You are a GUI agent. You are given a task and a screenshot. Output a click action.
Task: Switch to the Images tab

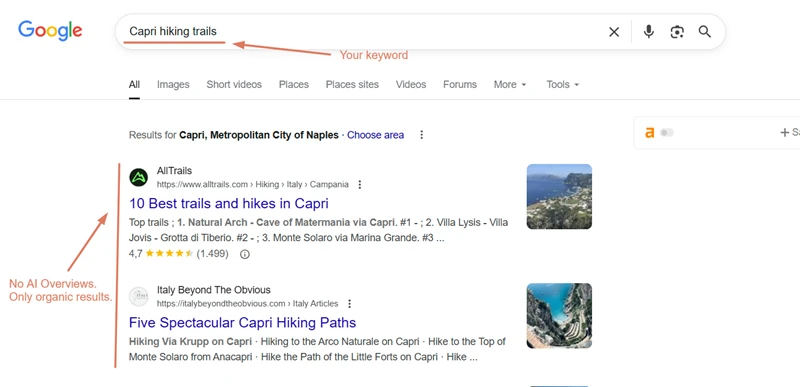click(x=173, y=85)
